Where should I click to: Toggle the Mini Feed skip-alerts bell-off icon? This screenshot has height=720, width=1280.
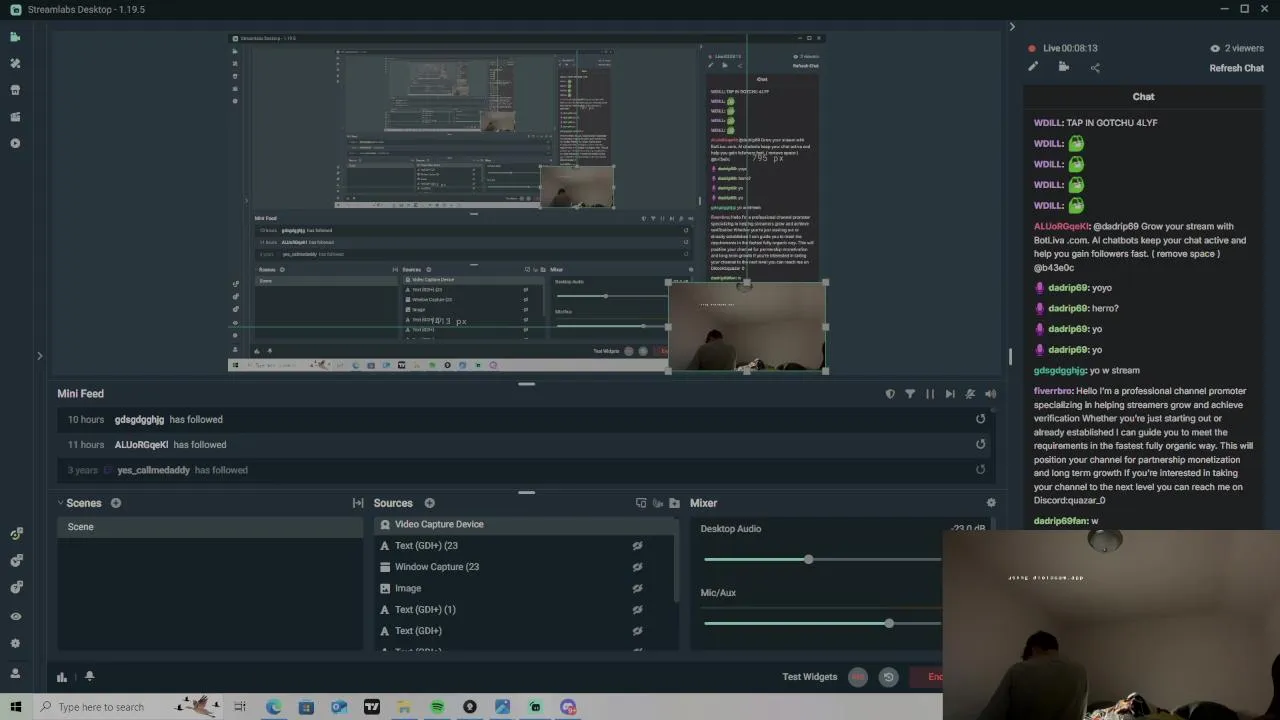point(970,394)
